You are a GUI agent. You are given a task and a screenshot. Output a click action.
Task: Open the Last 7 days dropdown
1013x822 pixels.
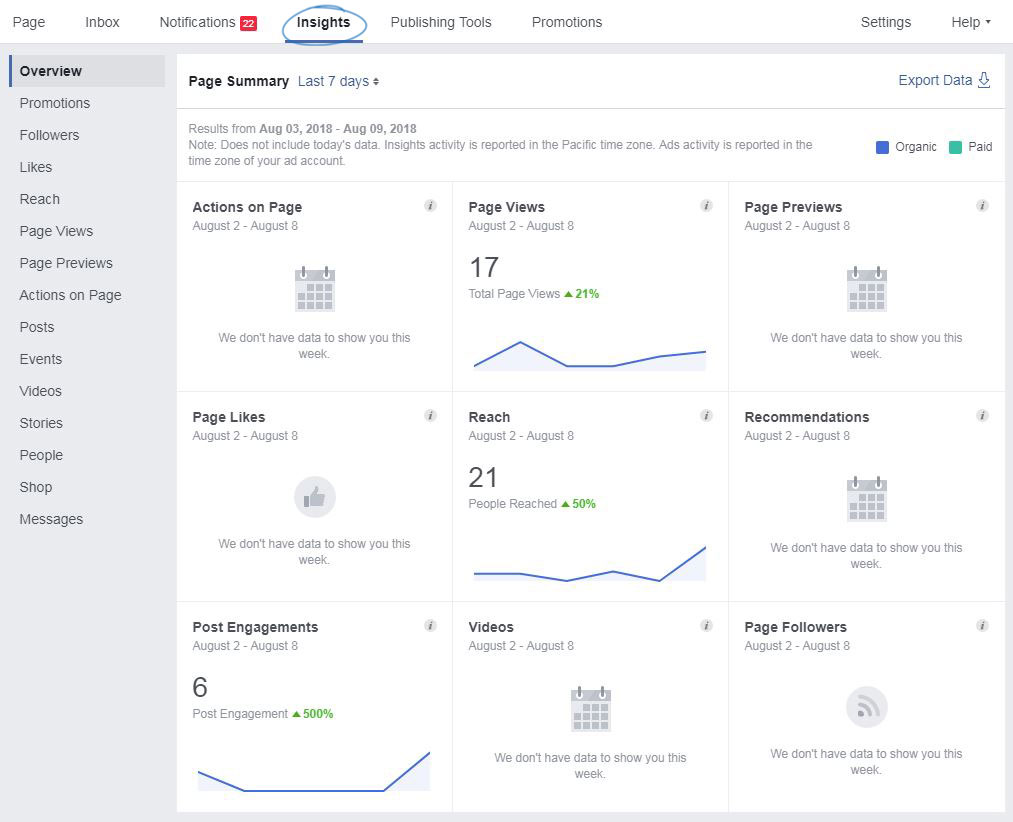point(339,81)
